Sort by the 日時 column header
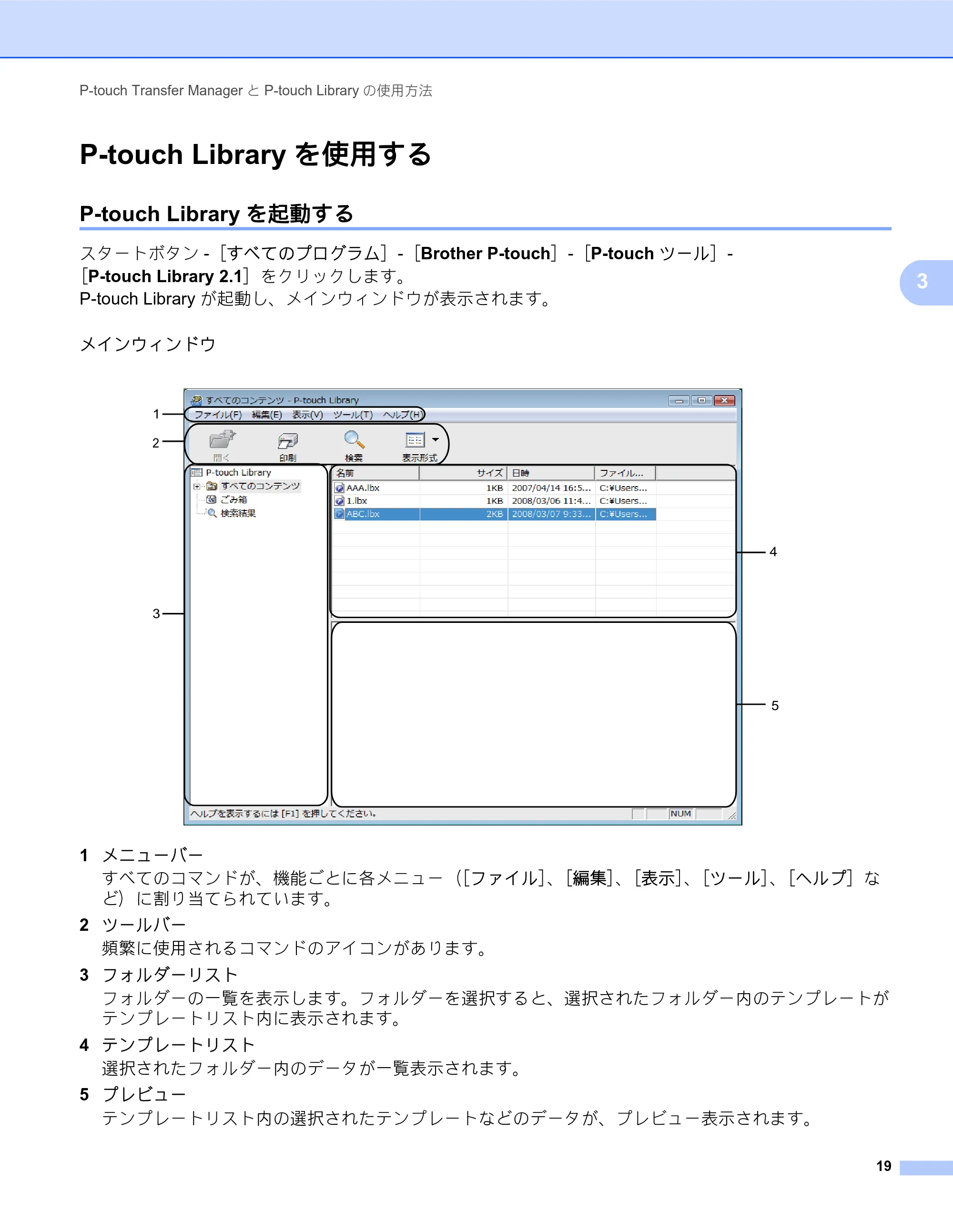 click(551, 473)
